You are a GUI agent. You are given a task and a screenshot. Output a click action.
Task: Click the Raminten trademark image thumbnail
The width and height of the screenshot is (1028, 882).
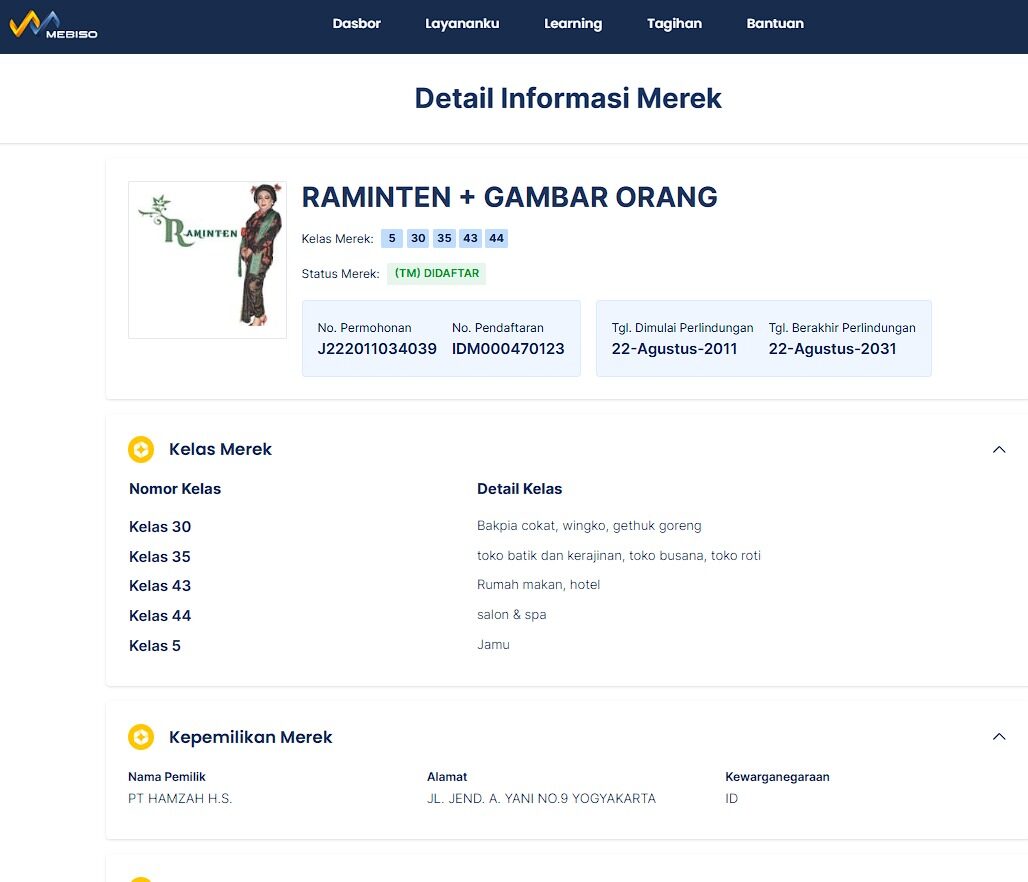pos(207,260)
